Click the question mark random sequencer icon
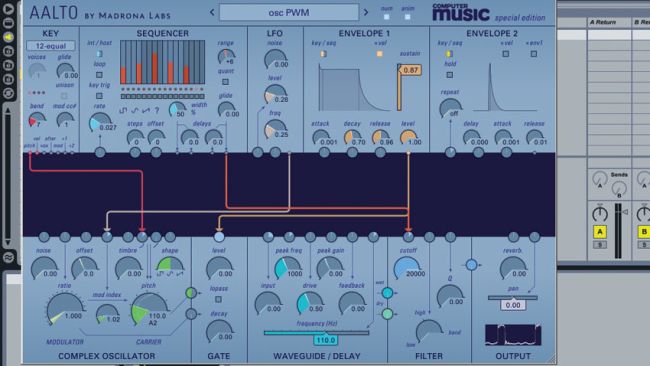This screenshot has width=650, height=366. coord(157,111)
